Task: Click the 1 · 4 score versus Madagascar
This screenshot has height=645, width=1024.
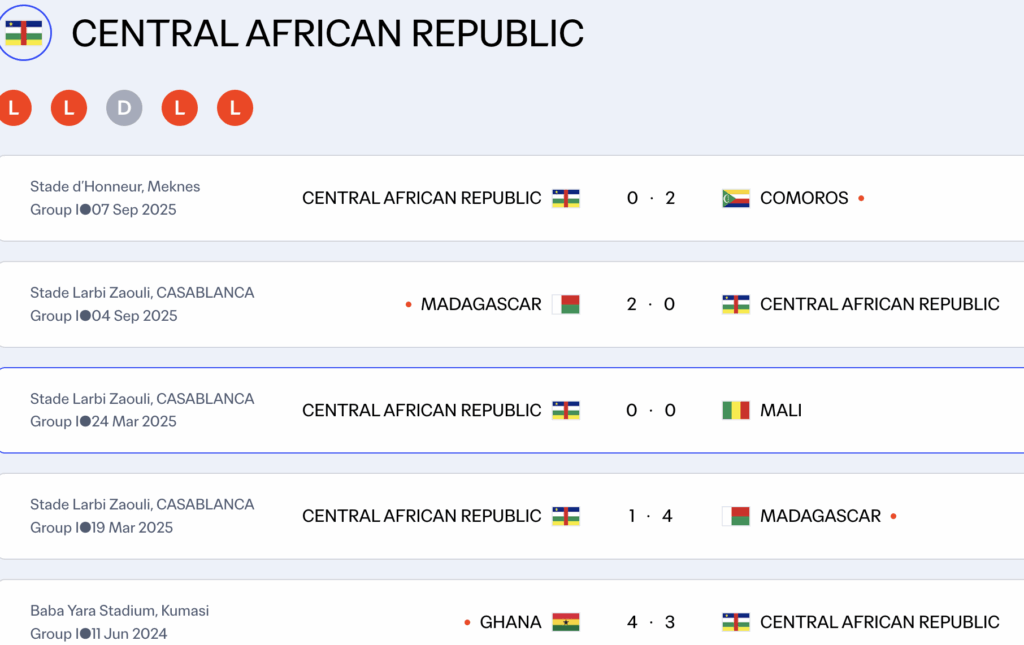Action: pos(651,516)
